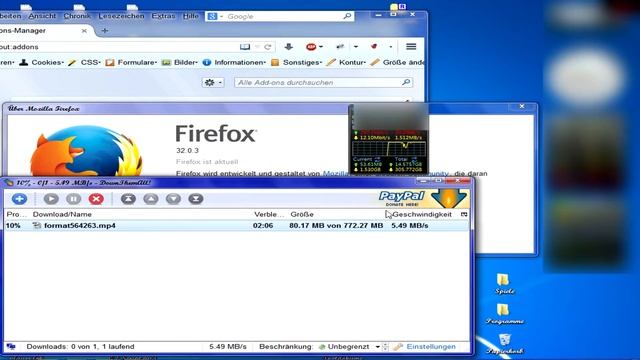Click magnifier in add-ons search box
The height and width of the screenshot is (360, 640).
click(x=406, y=82)
